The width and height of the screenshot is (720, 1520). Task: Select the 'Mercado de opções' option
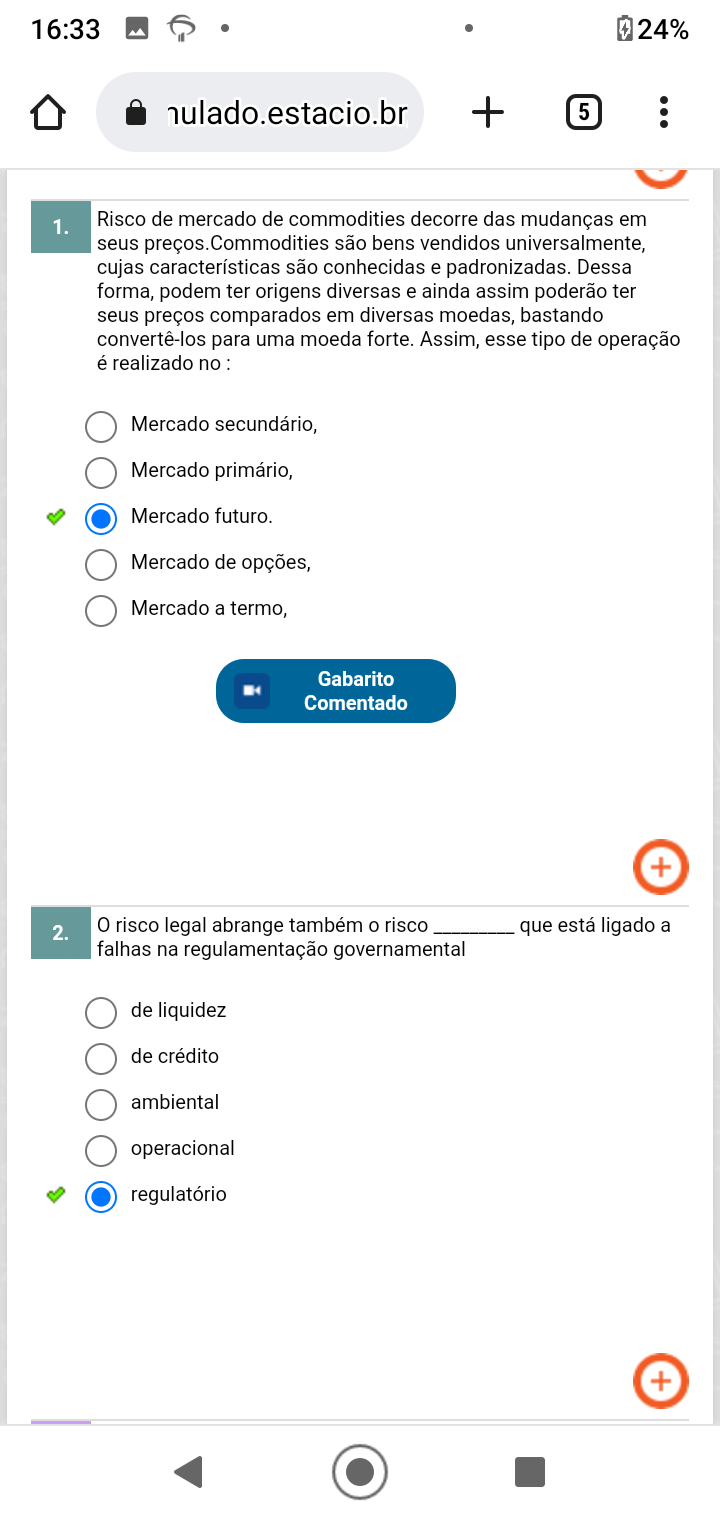coord(101,563)
